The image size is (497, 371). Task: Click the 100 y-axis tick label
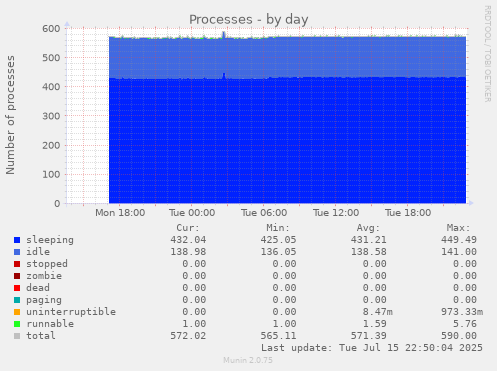point(51,174)
